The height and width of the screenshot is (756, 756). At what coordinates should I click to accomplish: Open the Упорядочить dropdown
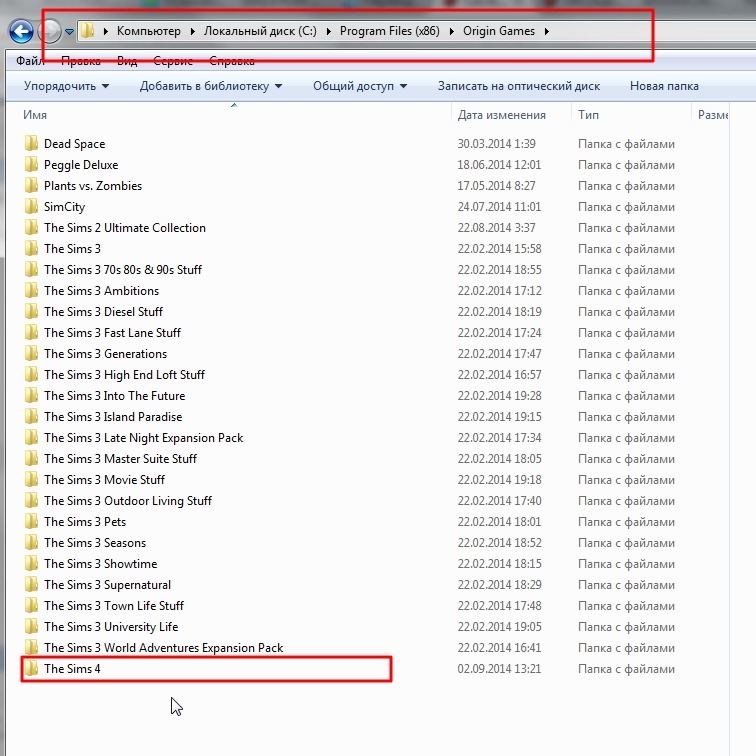[x=67, y=86]
